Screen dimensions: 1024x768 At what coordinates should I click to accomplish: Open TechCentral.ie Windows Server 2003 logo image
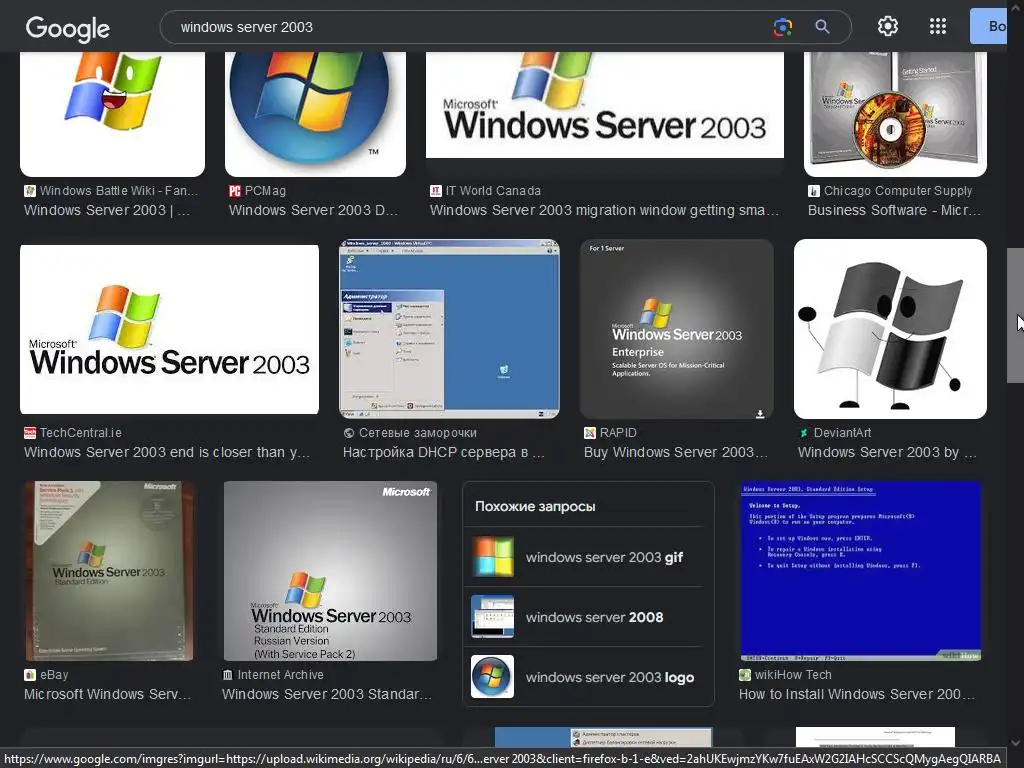coord(169,329)
